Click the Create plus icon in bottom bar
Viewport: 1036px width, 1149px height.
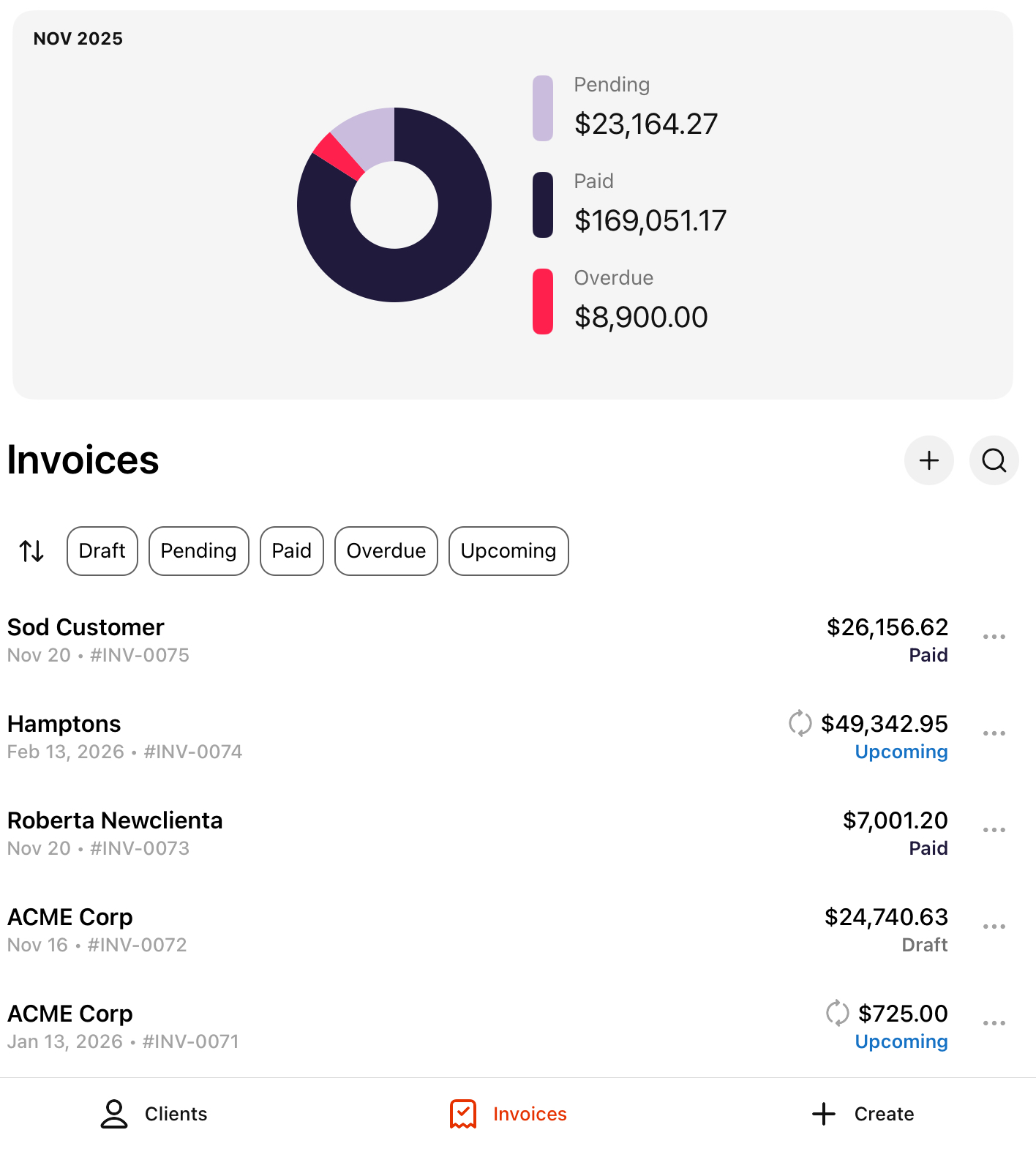coord(824,1114)
